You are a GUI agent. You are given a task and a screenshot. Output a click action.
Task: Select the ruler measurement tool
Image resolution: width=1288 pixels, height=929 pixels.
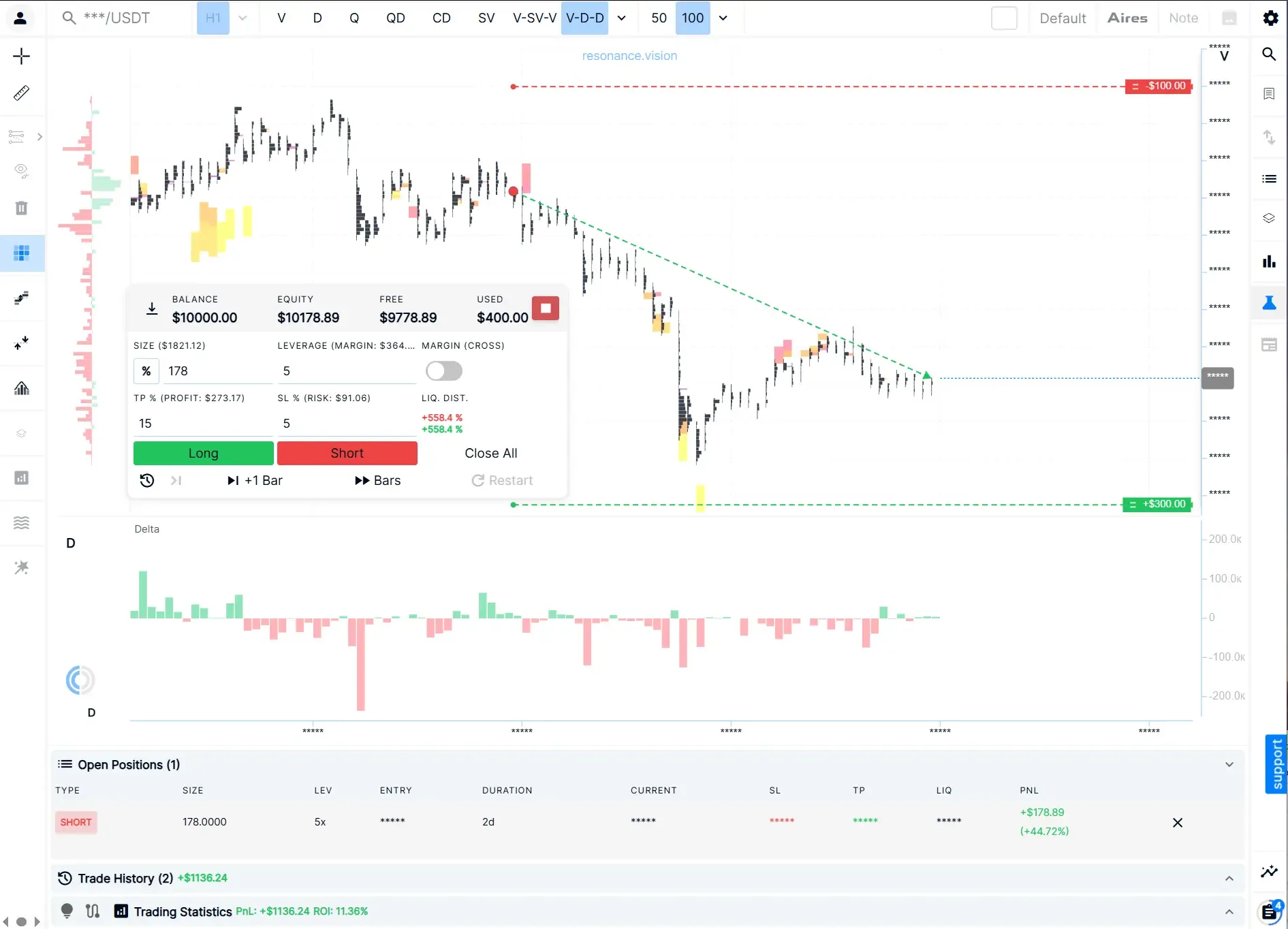pos(22,93)
